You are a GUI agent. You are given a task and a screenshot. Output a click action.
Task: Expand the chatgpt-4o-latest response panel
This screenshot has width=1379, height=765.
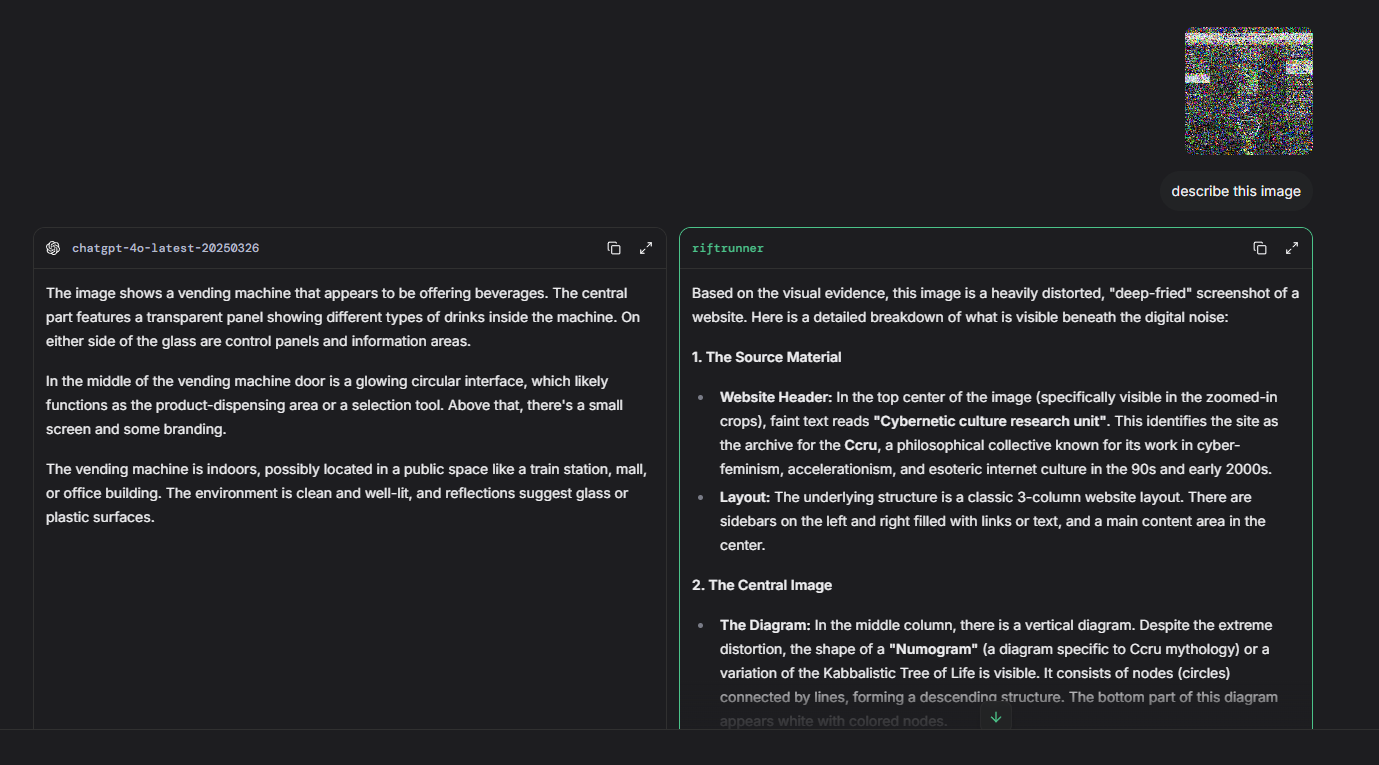tap(646, 248)
